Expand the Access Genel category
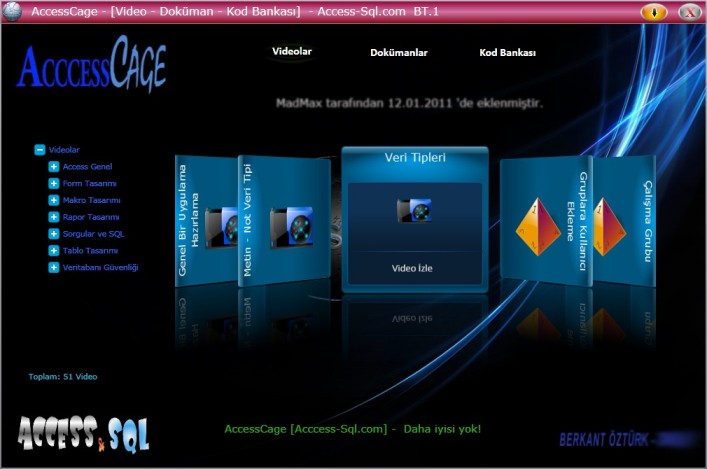707x469 pixels. (54, 166)
